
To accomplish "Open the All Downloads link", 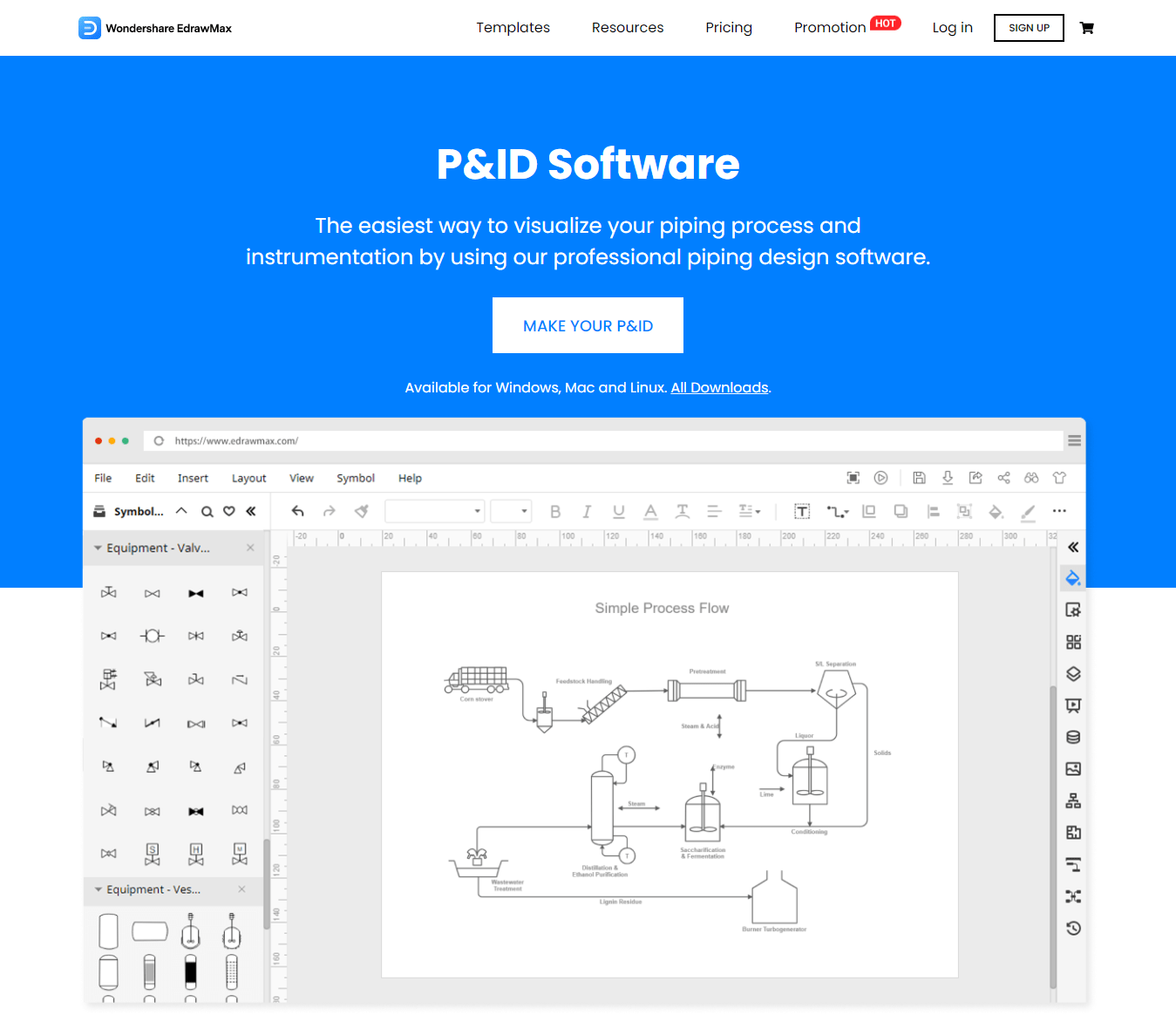I will point(719,387).
